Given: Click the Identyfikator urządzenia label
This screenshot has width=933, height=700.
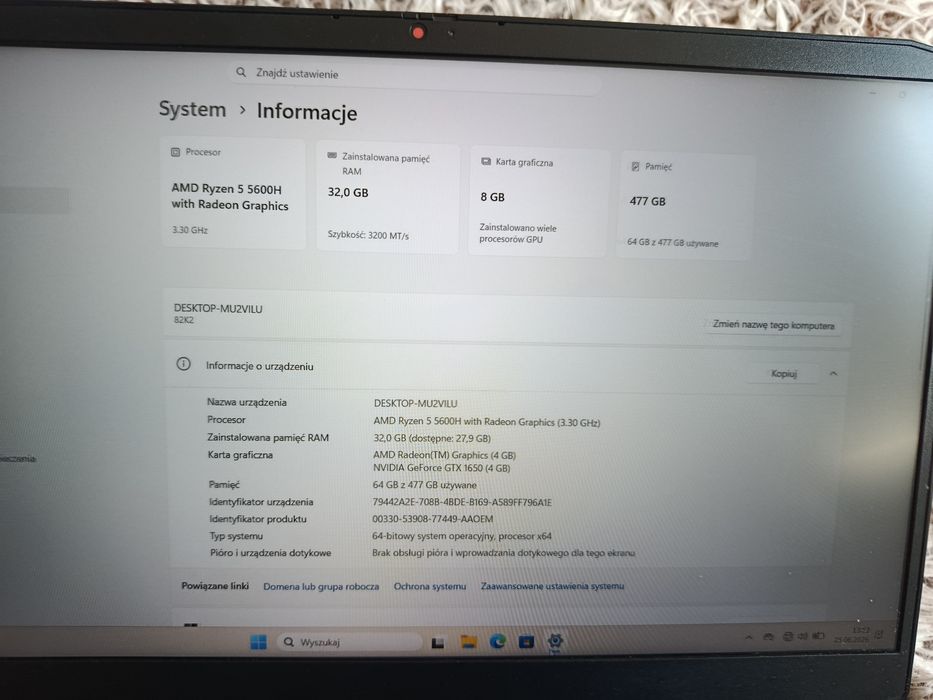Looking at the screenshot, I should [261, 502].
